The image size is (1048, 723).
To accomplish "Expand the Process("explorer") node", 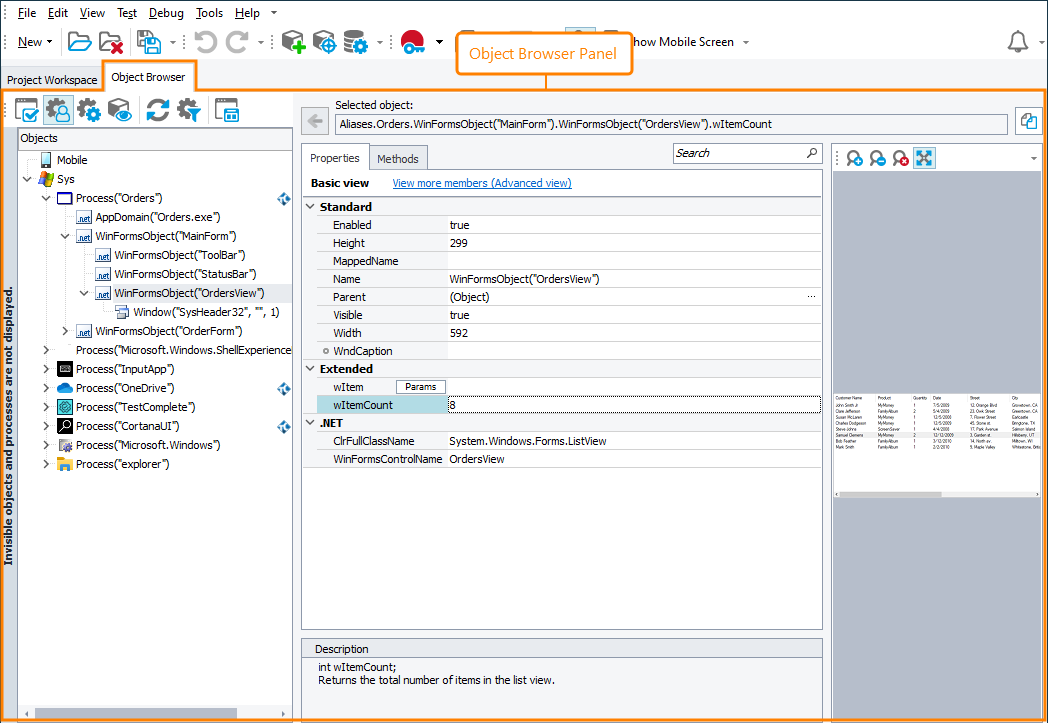I will pyautogui.click(x=45, y=463).
